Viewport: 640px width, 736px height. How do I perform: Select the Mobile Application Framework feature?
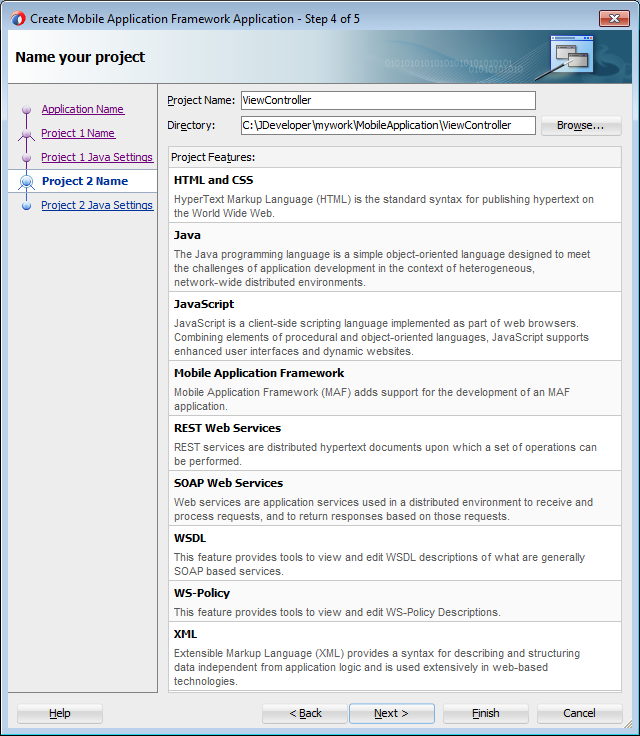point(394,388)
